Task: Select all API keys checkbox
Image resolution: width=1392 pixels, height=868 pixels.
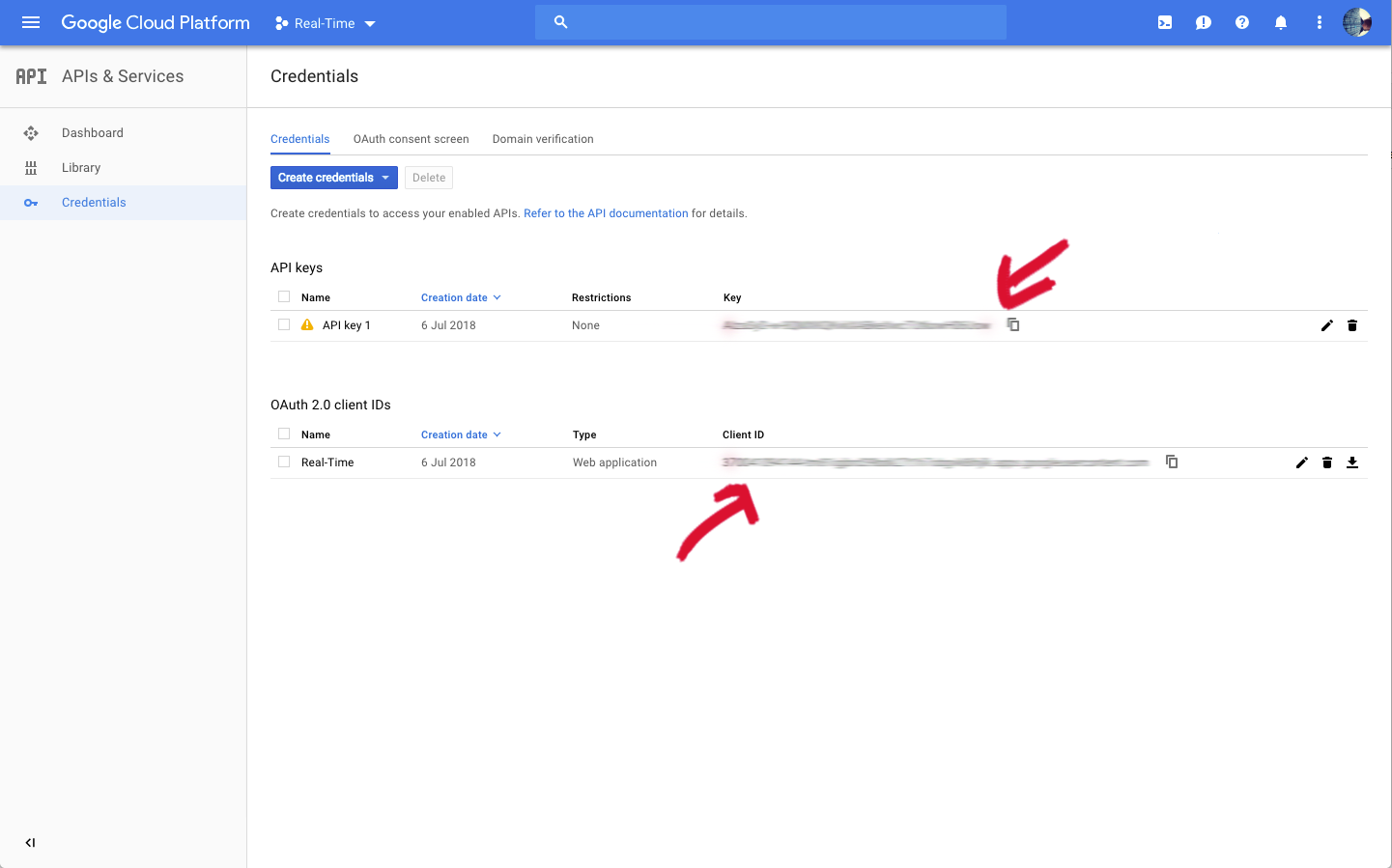Action: (284, 296)
